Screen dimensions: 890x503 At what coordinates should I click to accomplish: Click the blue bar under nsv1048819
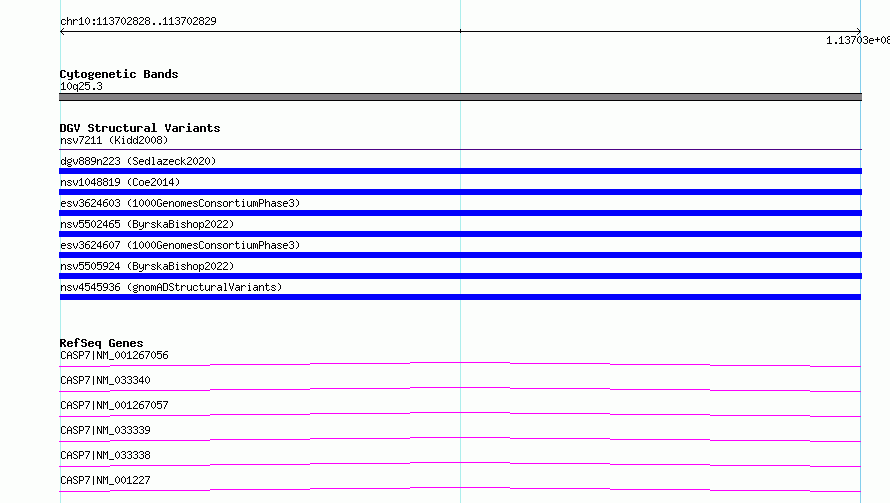[460, 192]
